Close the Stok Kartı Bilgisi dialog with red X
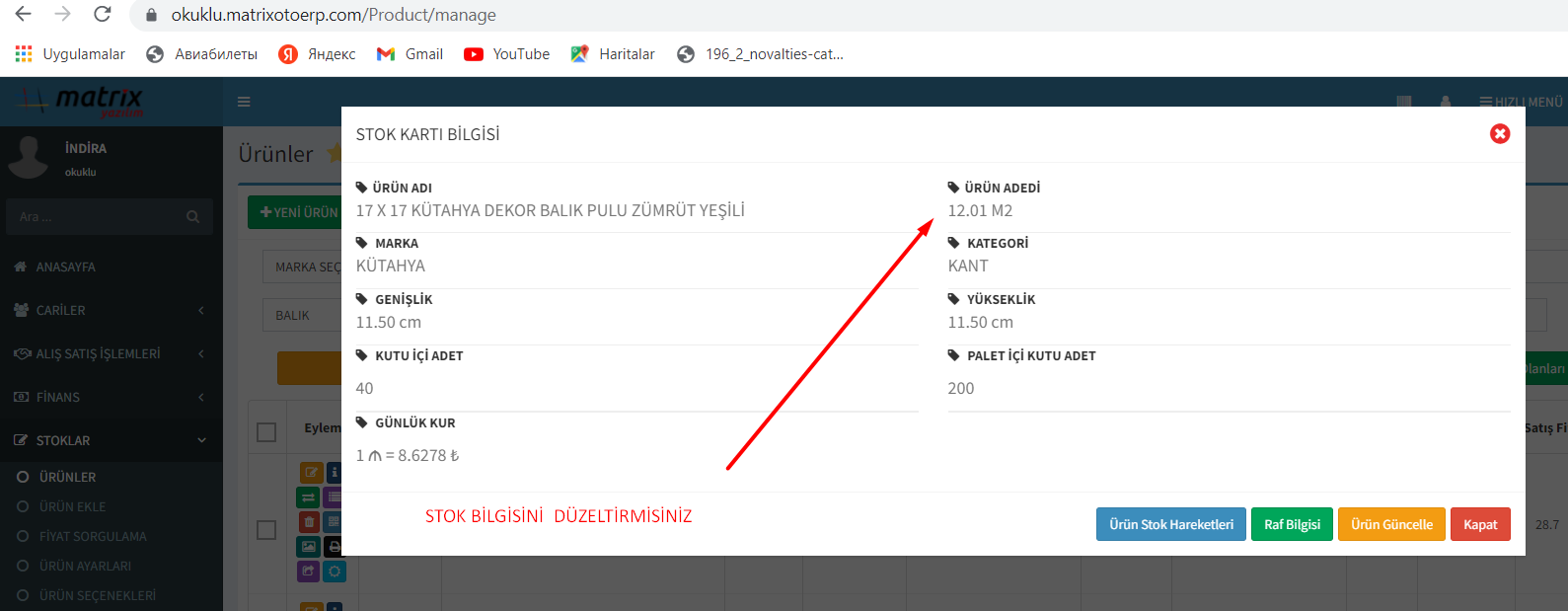The width and height of the screenshot is (1568, 611). pyautogui.click(x=1499, y=133)
